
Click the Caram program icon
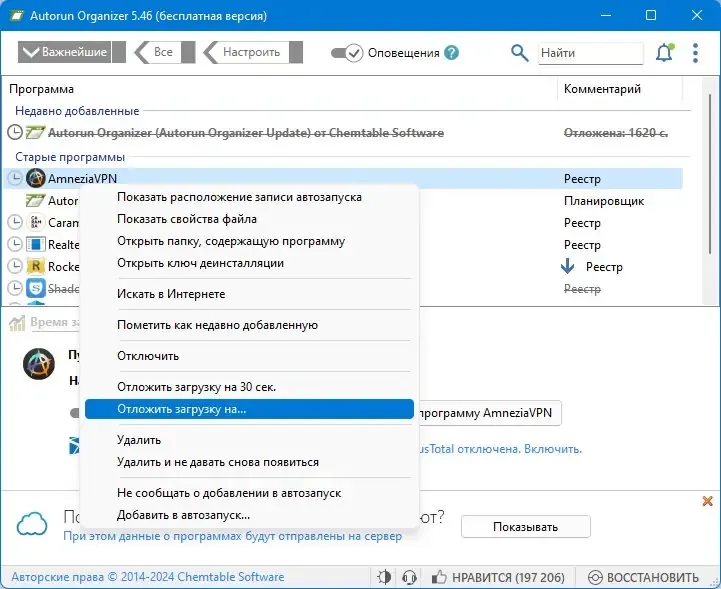point(35,223)
